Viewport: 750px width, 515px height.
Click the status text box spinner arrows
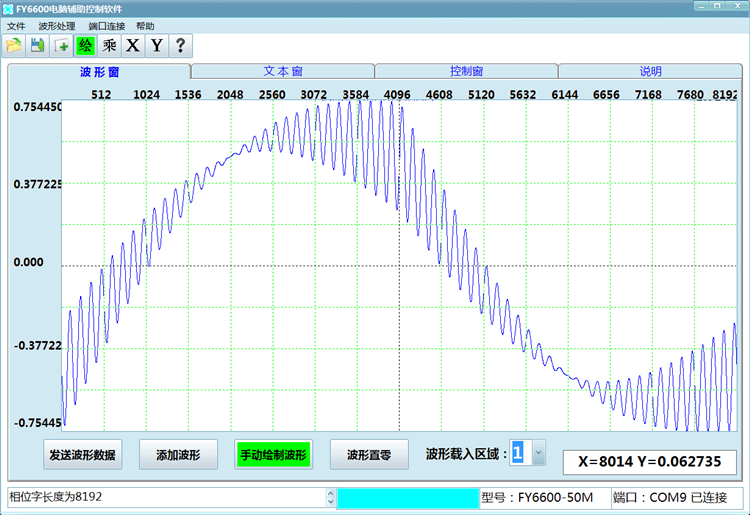[x=330, y=497]
